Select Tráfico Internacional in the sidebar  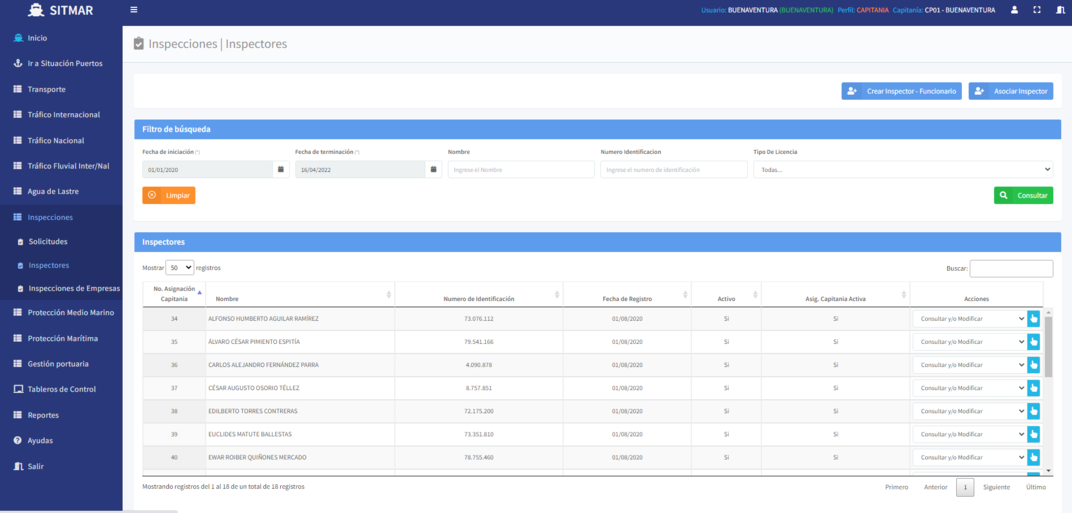tap(63, 115)
